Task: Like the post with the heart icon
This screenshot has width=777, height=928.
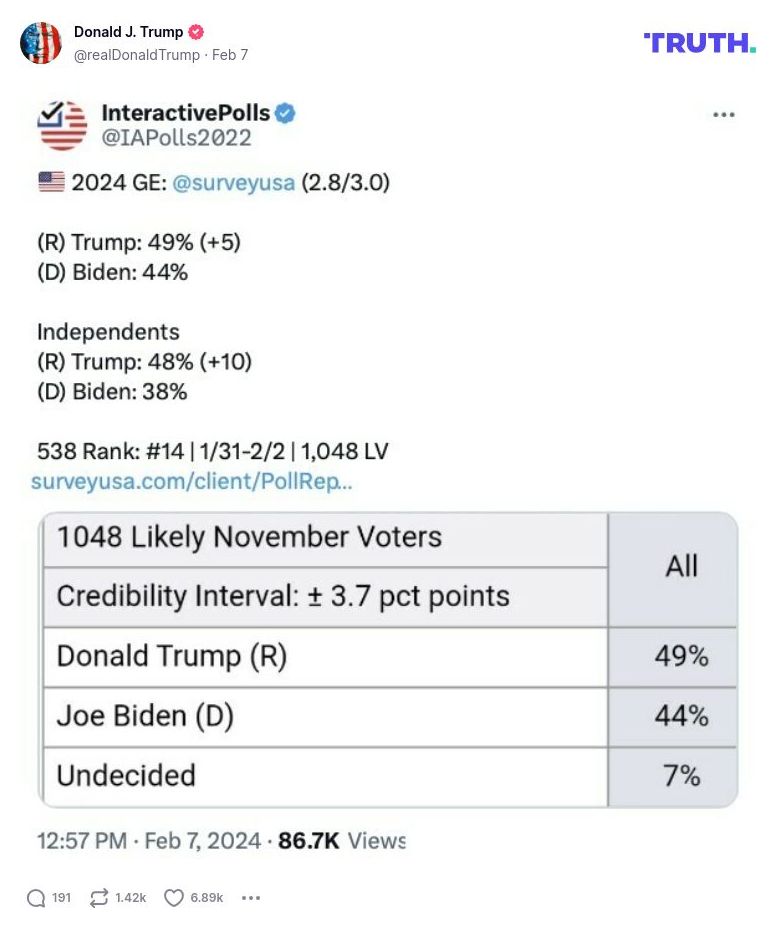Action: (x=173, y=897)
